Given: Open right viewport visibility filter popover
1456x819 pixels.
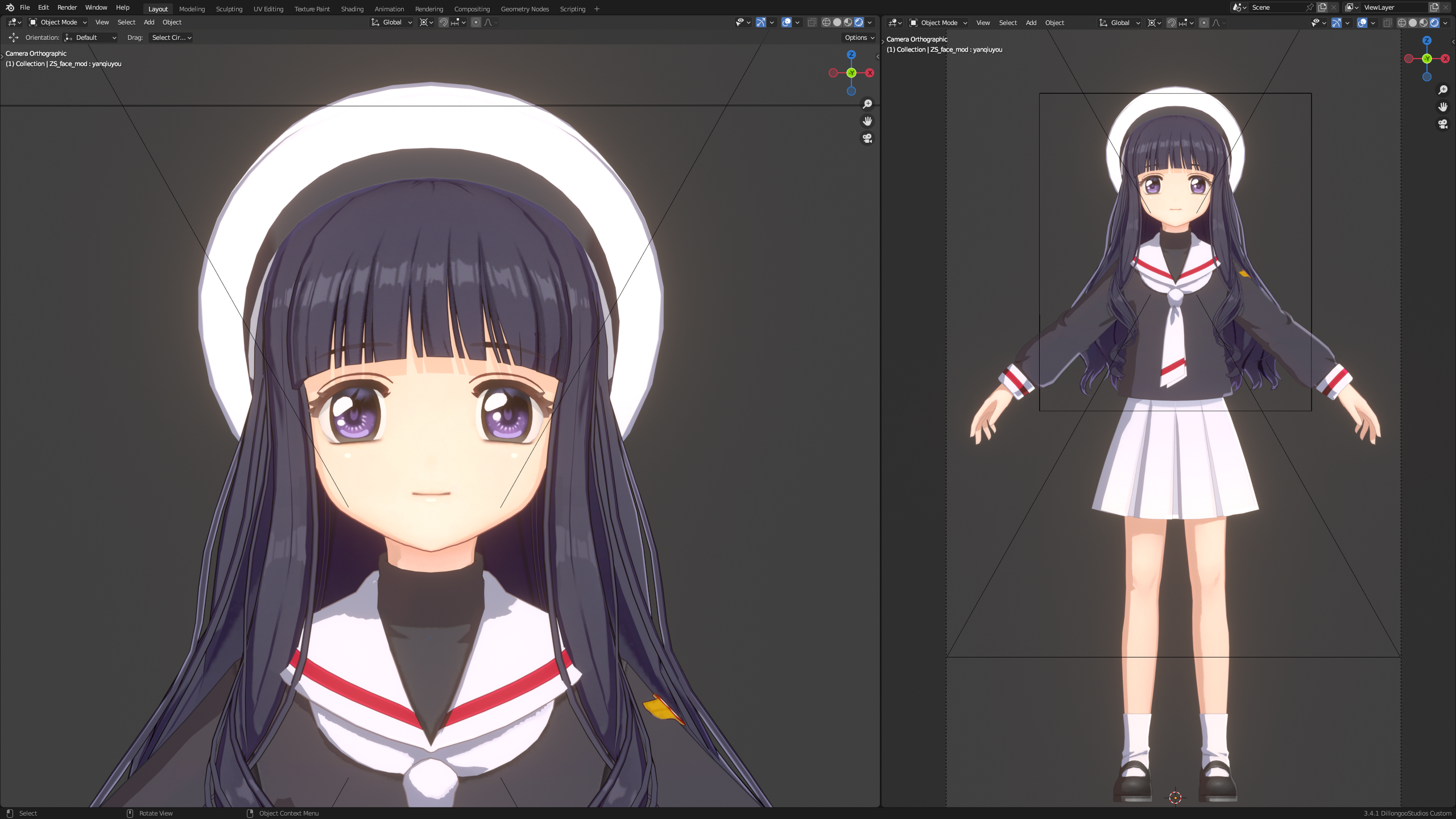Looking at the screenshot, I should click(x=1318, y=23).
